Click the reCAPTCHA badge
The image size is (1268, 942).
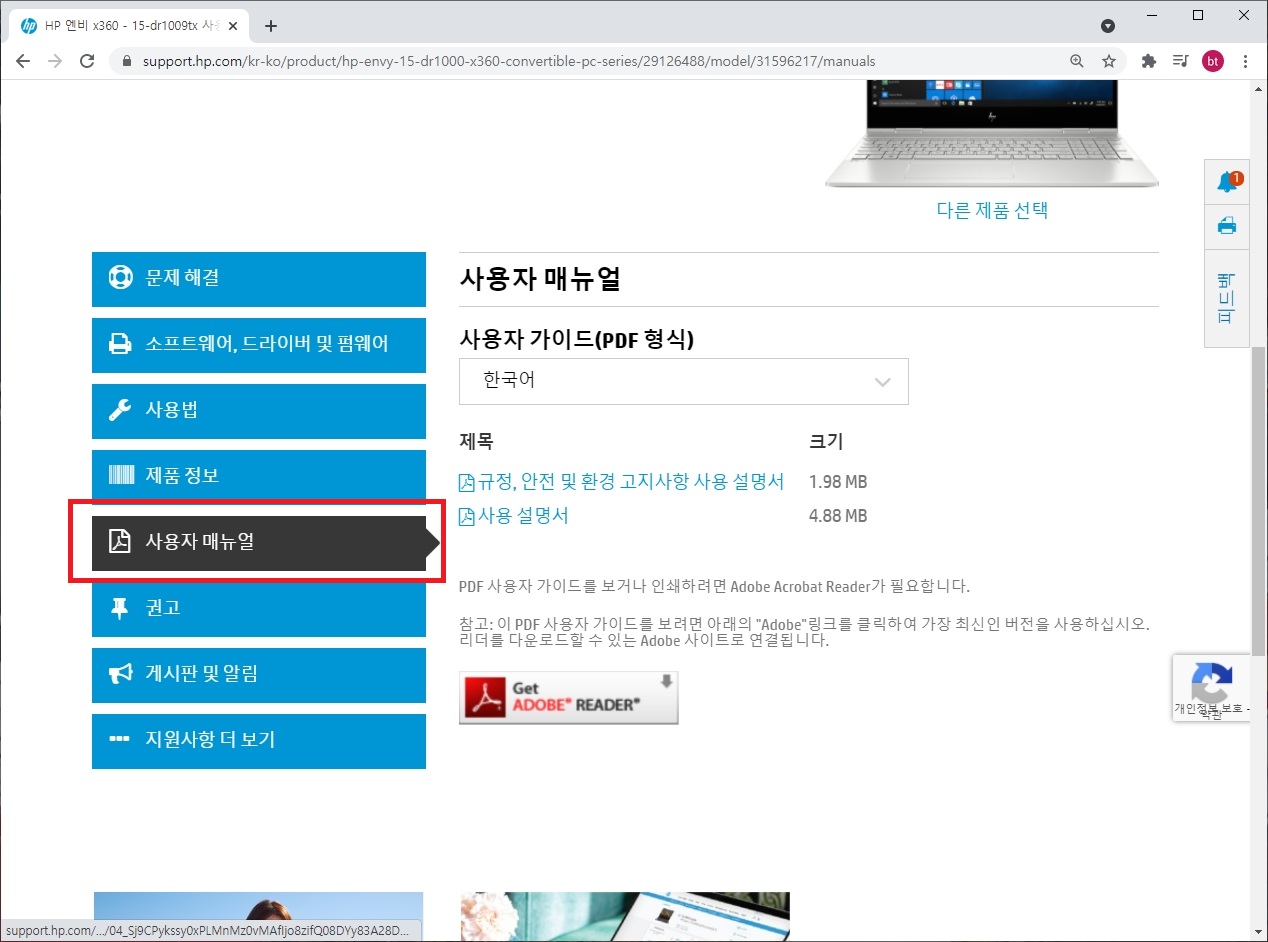click(x=1211, y=688)
